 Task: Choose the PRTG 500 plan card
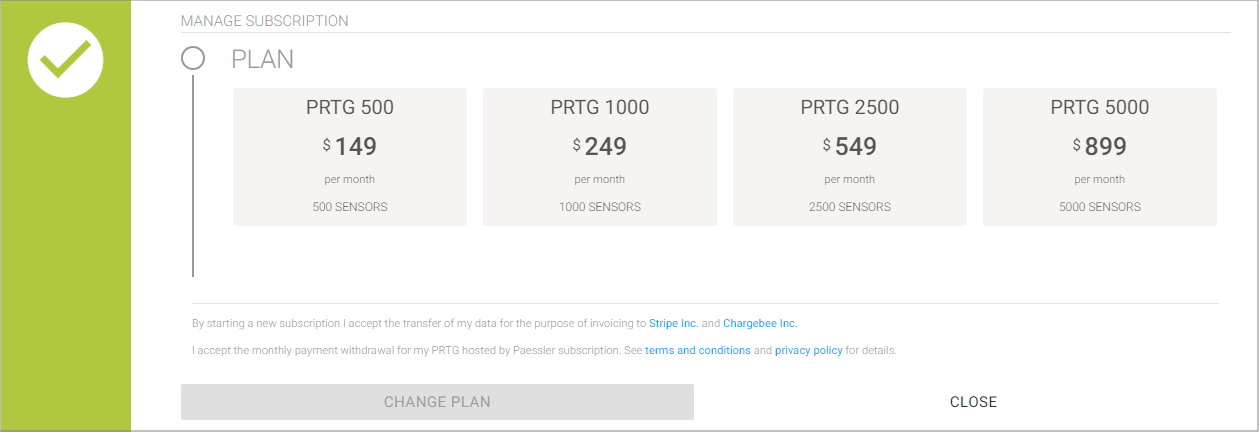coord(350,157)
